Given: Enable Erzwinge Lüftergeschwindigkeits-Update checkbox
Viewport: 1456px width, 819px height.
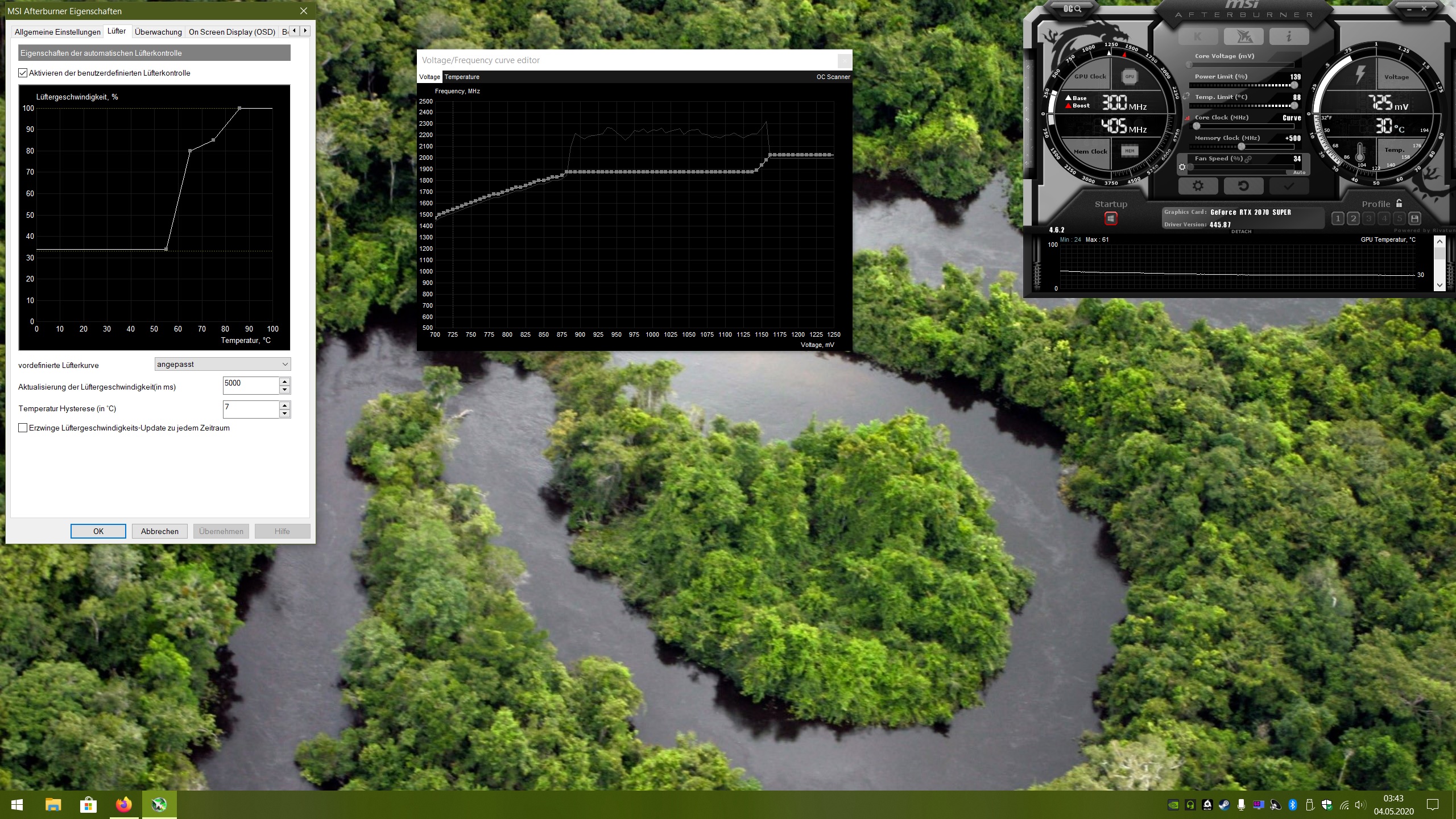Looking at the screenshot, I should tap(23, 428).
